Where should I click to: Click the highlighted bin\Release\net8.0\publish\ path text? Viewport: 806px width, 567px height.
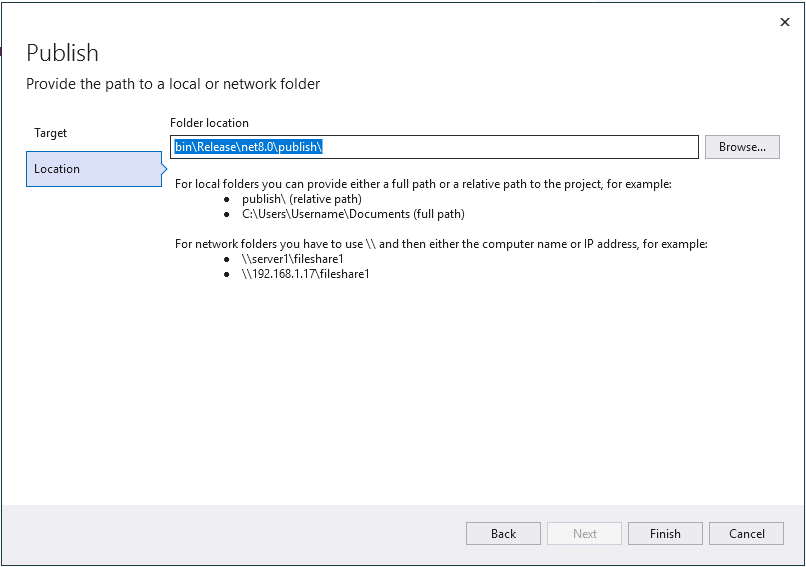[x=247, y=147]
